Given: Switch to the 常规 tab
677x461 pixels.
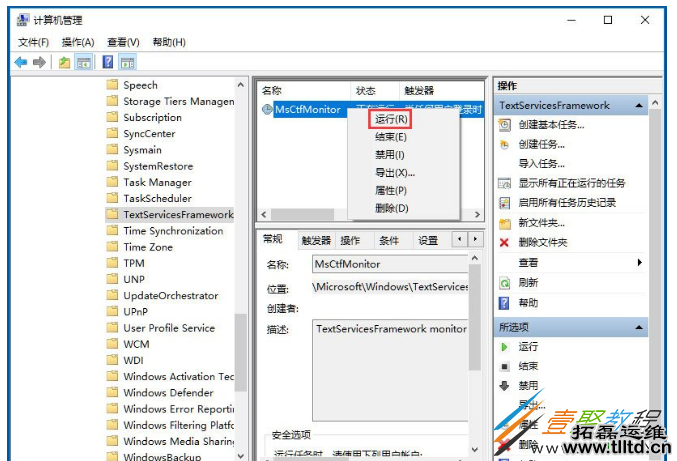Looking at the screenshot, I should [273, 239].
